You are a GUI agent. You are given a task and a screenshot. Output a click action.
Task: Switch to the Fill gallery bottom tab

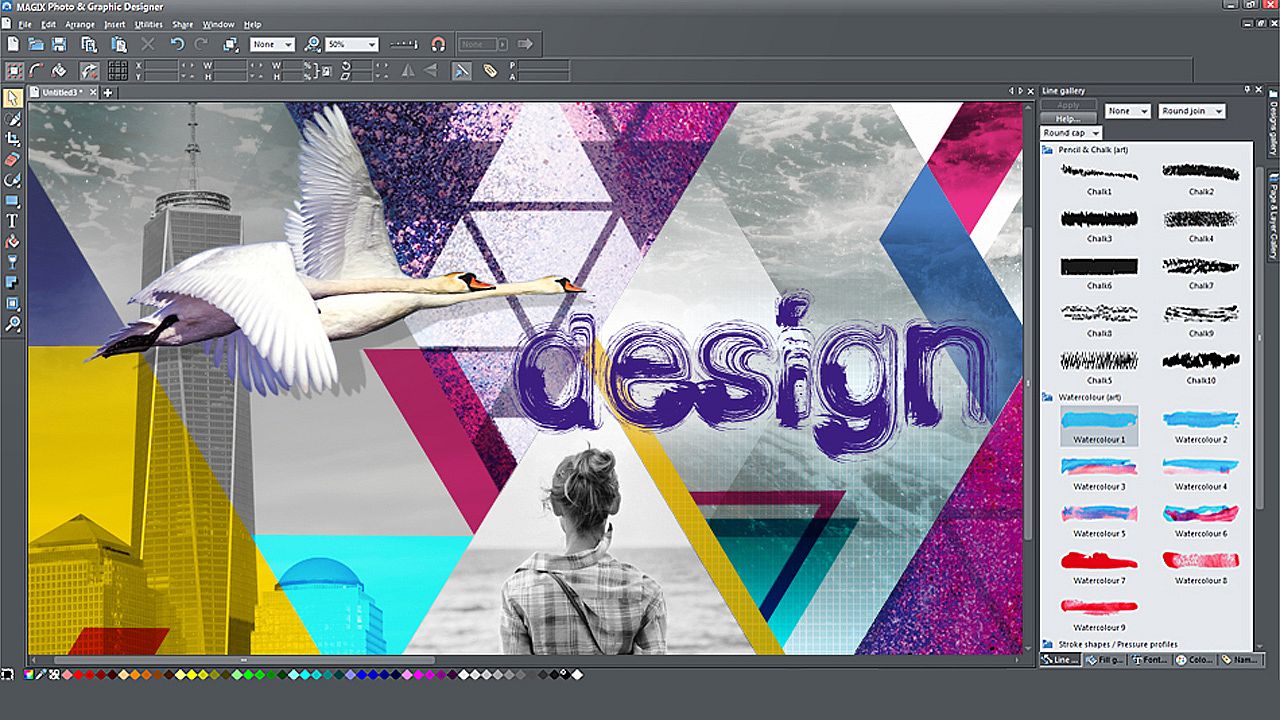coord(1107,660)
